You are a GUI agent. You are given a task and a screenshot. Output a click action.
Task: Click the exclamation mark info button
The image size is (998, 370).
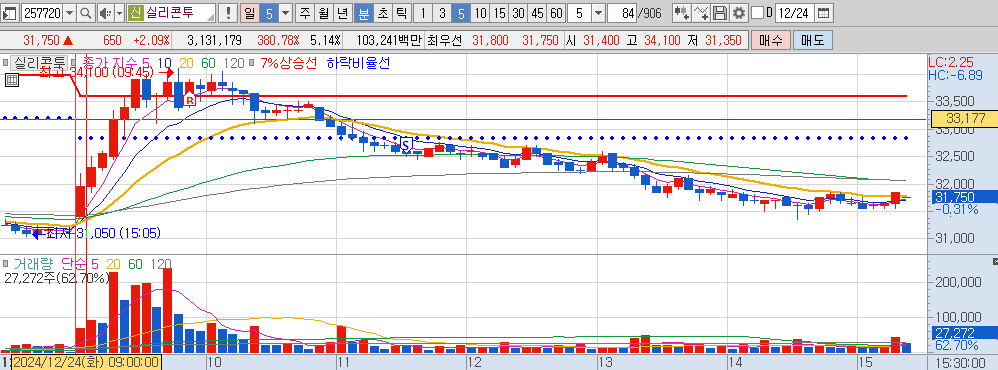[228, 12]
